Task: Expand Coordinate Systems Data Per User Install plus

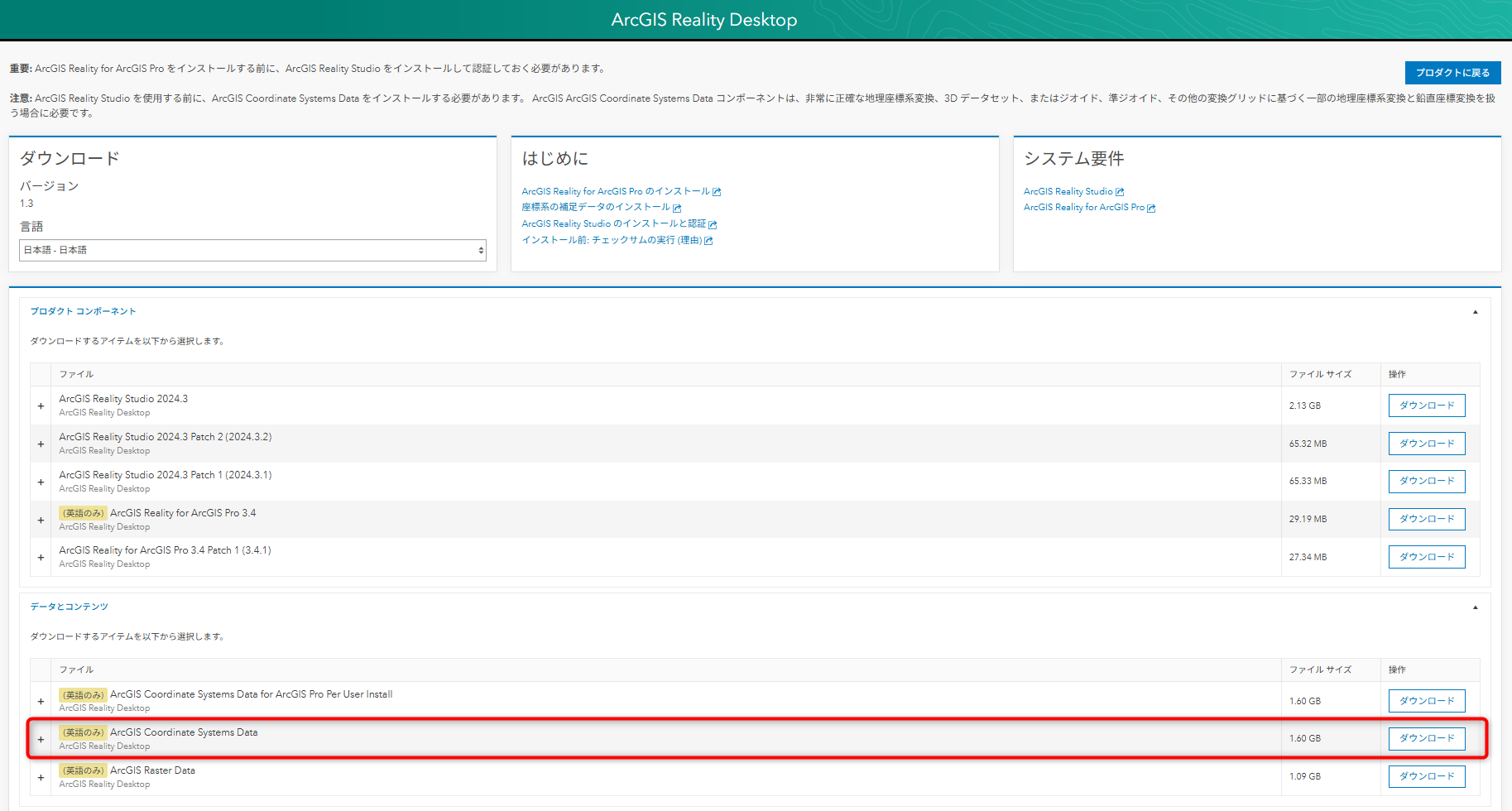Action: (41, 702)
